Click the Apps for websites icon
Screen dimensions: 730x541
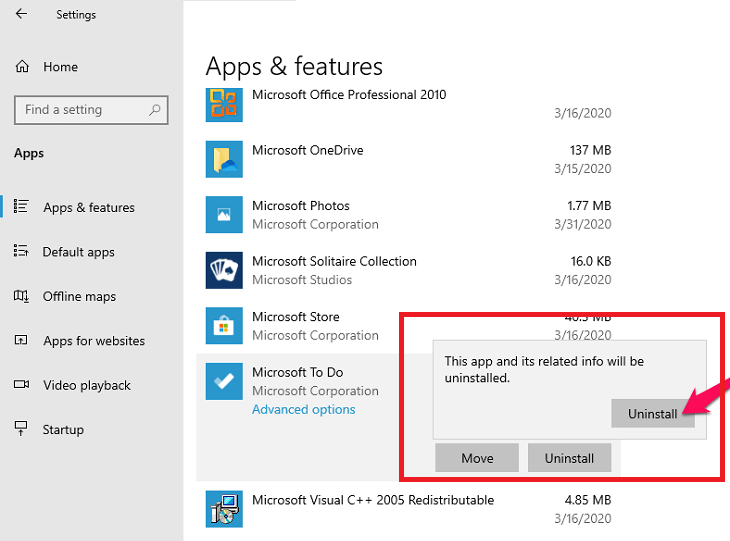point(21,340)
